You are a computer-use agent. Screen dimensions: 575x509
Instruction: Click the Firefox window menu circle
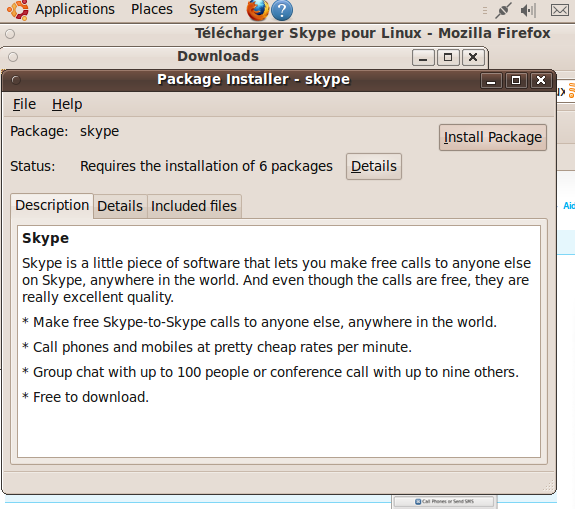10,34
